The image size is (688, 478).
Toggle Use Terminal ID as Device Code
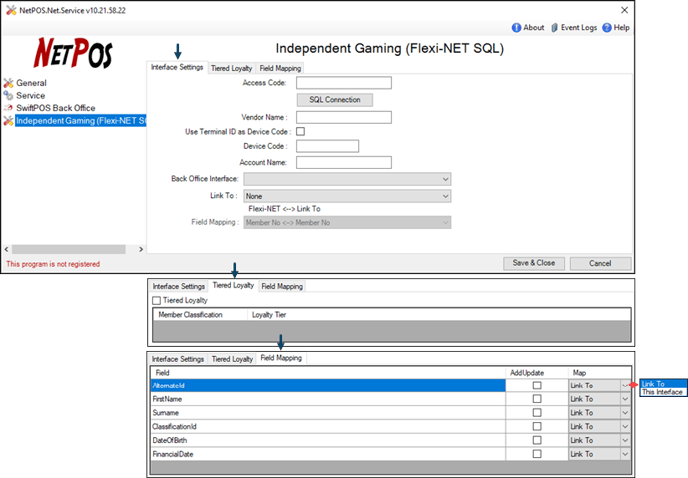click(301, 131)
